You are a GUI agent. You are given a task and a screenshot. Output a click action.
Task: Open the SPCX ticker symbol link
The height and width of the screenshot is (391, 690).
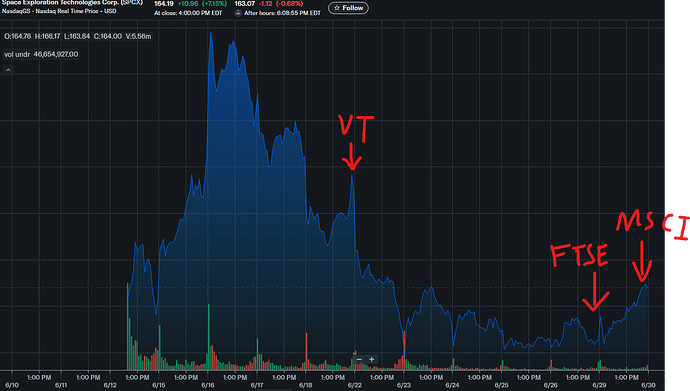132,3
